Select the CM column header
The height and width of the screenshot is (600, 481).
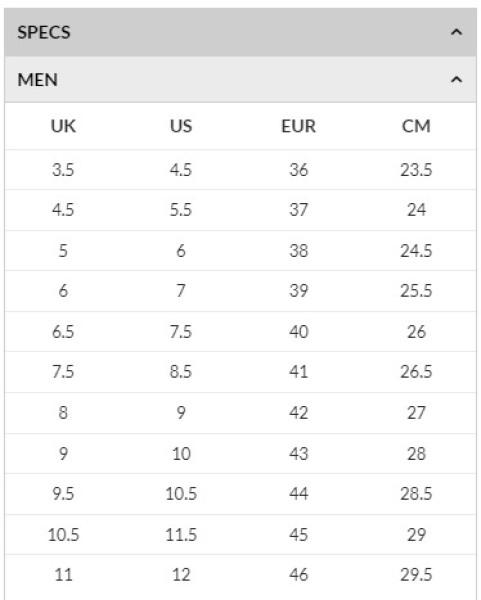click(x=416, y=126)
